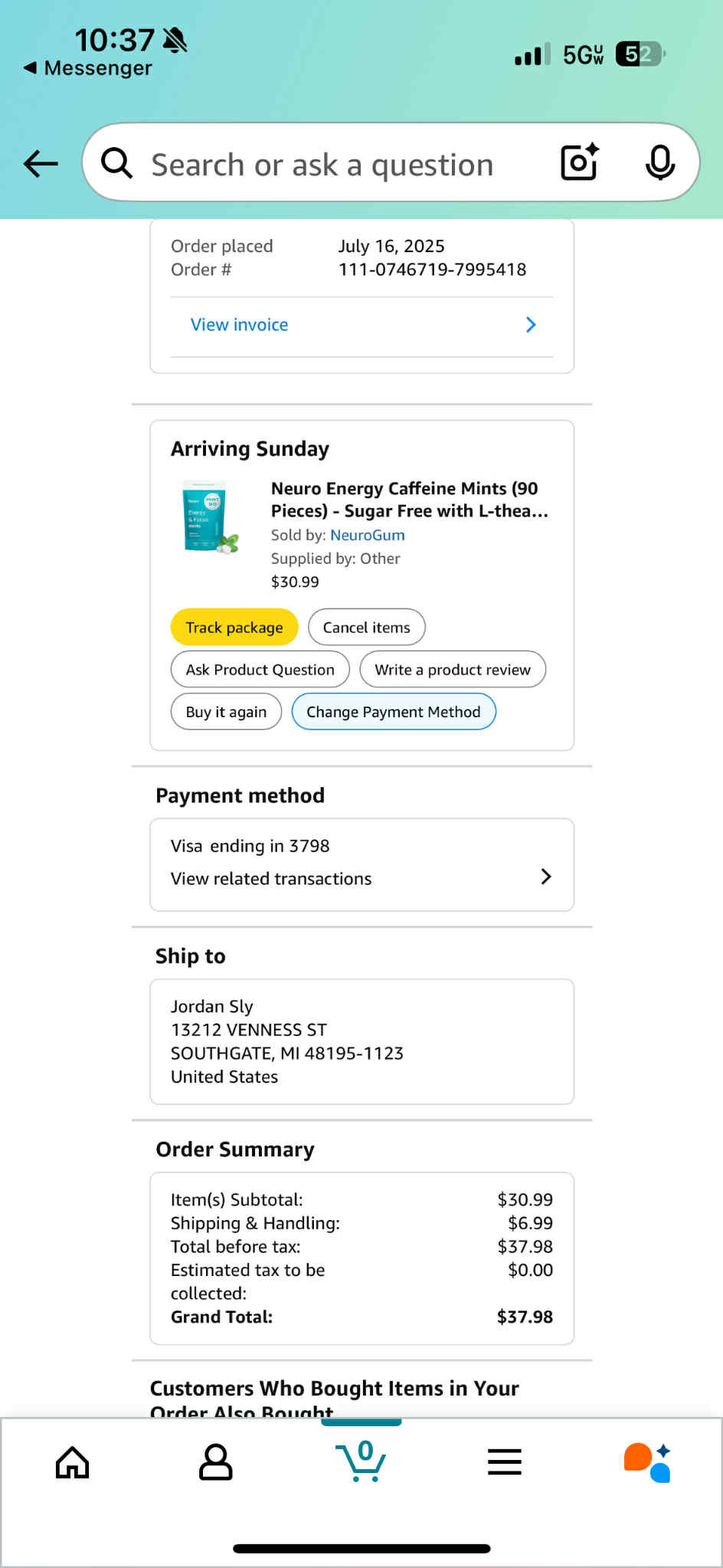
Task: Tap the microphone voice search icon
Action: coord(659,162)
